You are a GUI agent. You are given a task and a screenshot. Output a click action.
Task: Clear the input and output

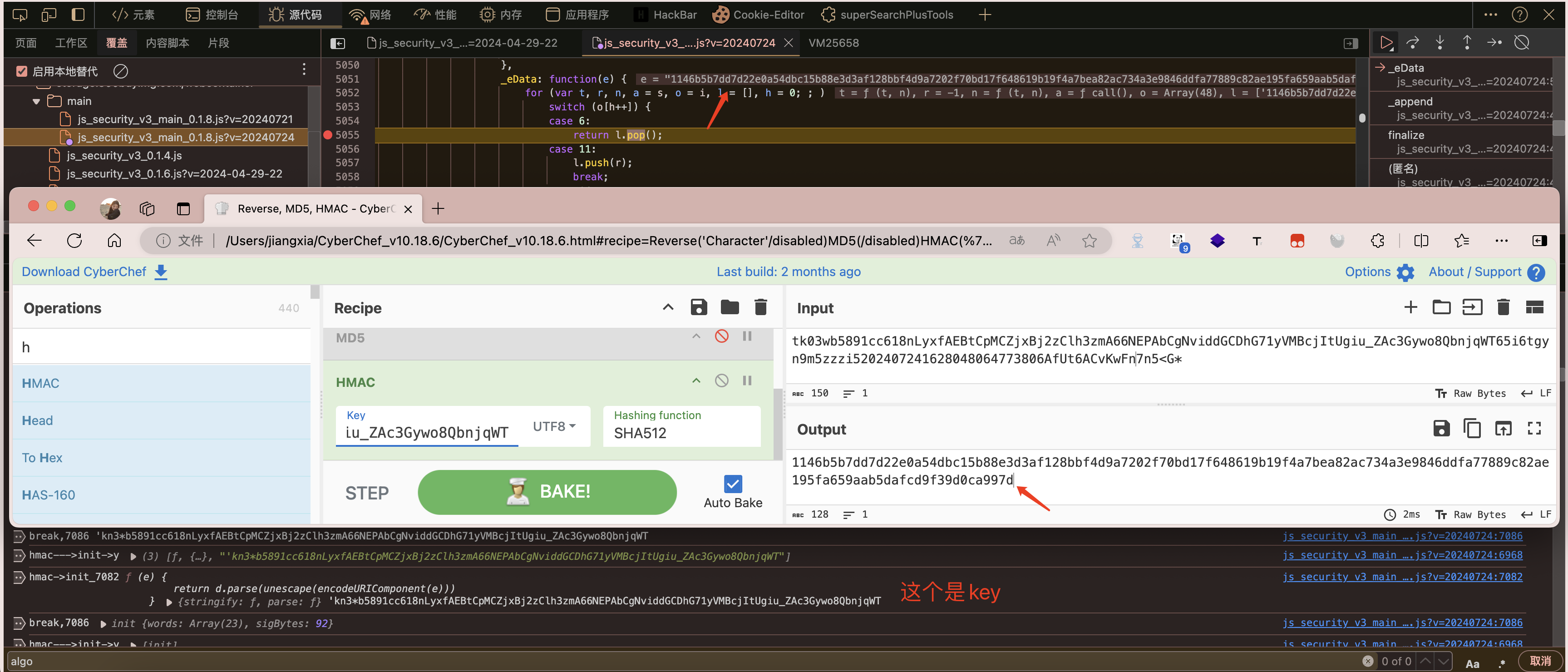1503,307
